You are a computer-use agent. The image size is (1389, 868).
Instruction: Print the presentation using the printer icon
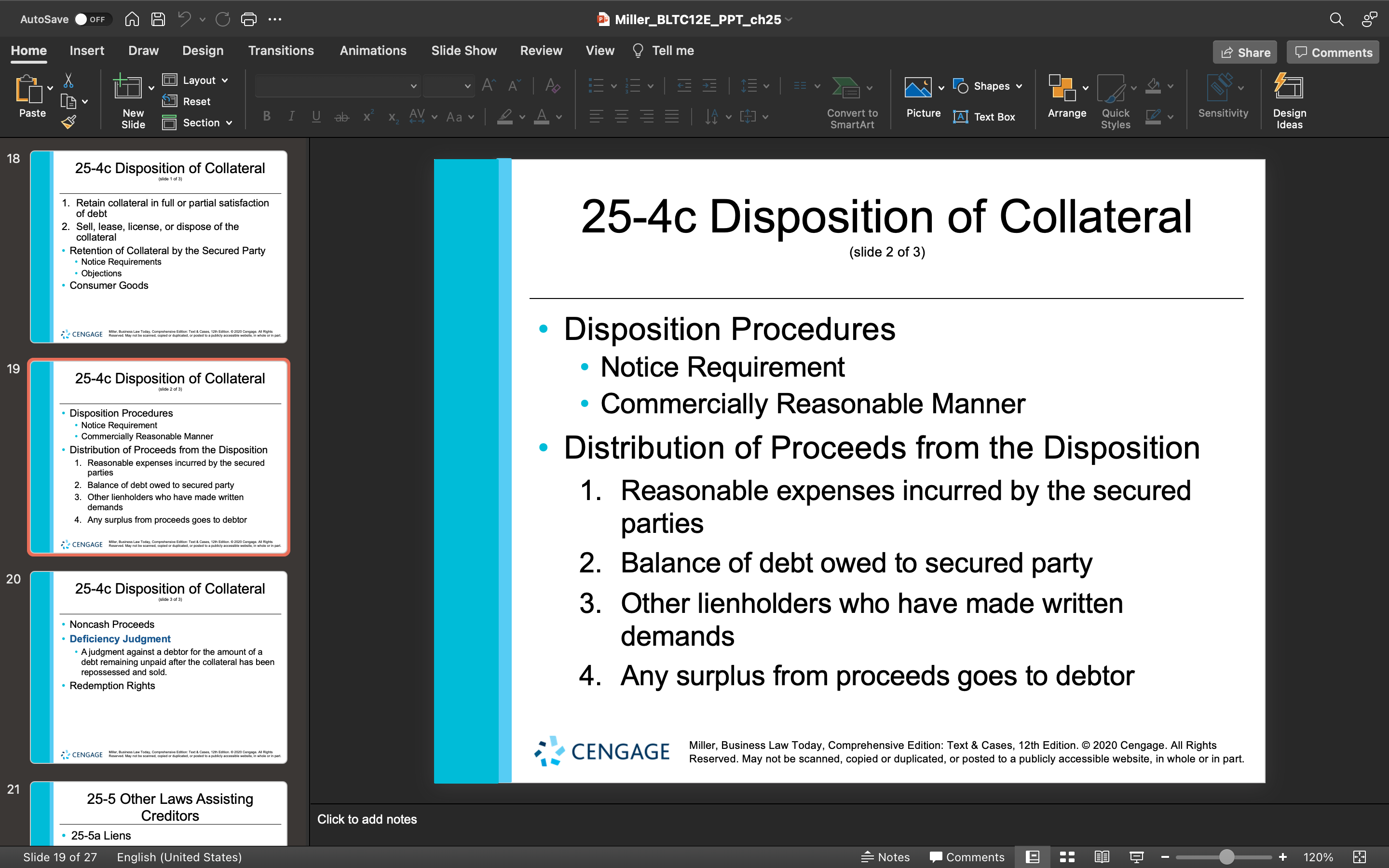click(x=248, y=19)
